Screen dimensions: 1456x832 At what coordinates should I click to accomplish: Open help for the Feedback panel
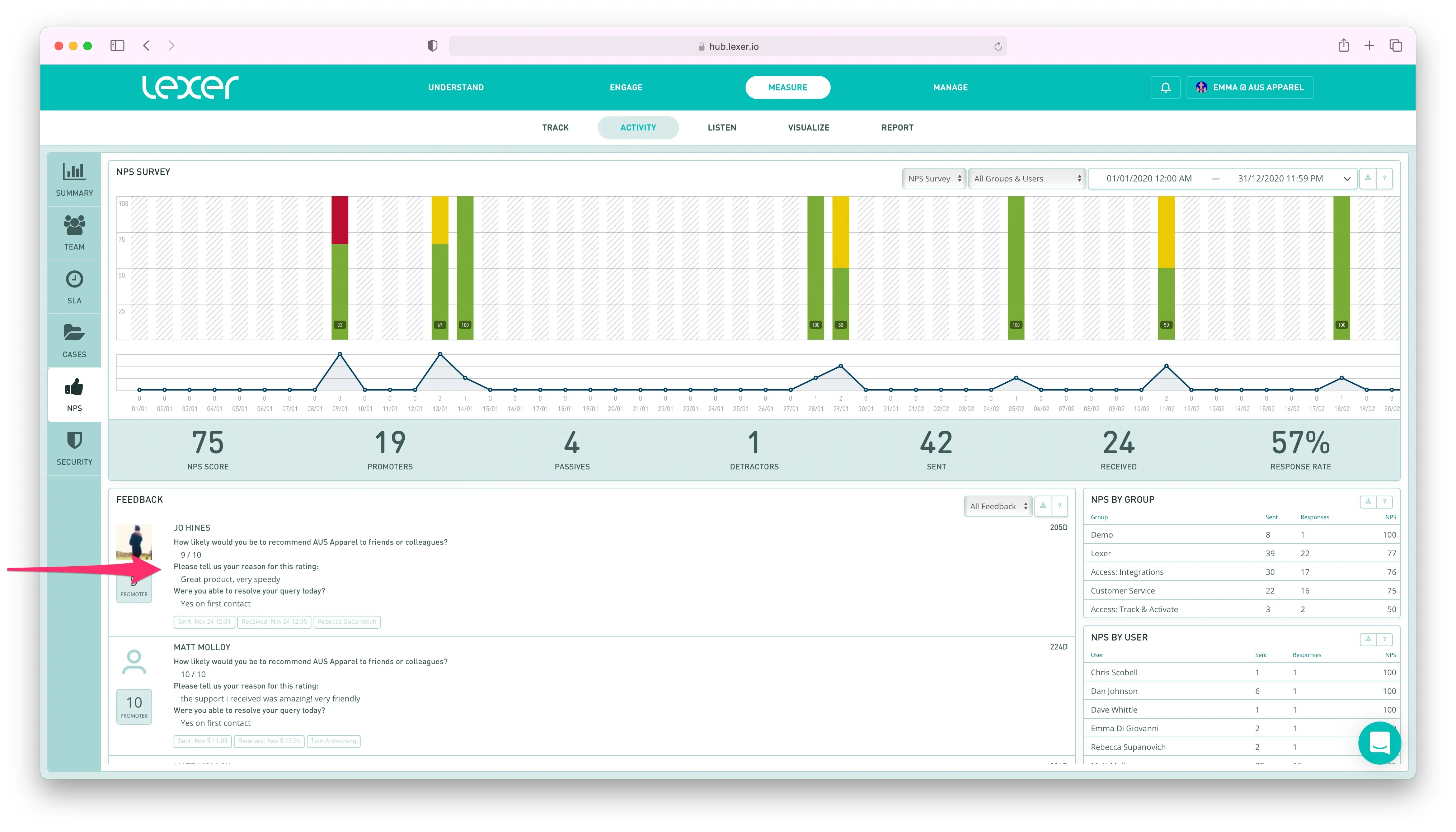[1059, 506]
